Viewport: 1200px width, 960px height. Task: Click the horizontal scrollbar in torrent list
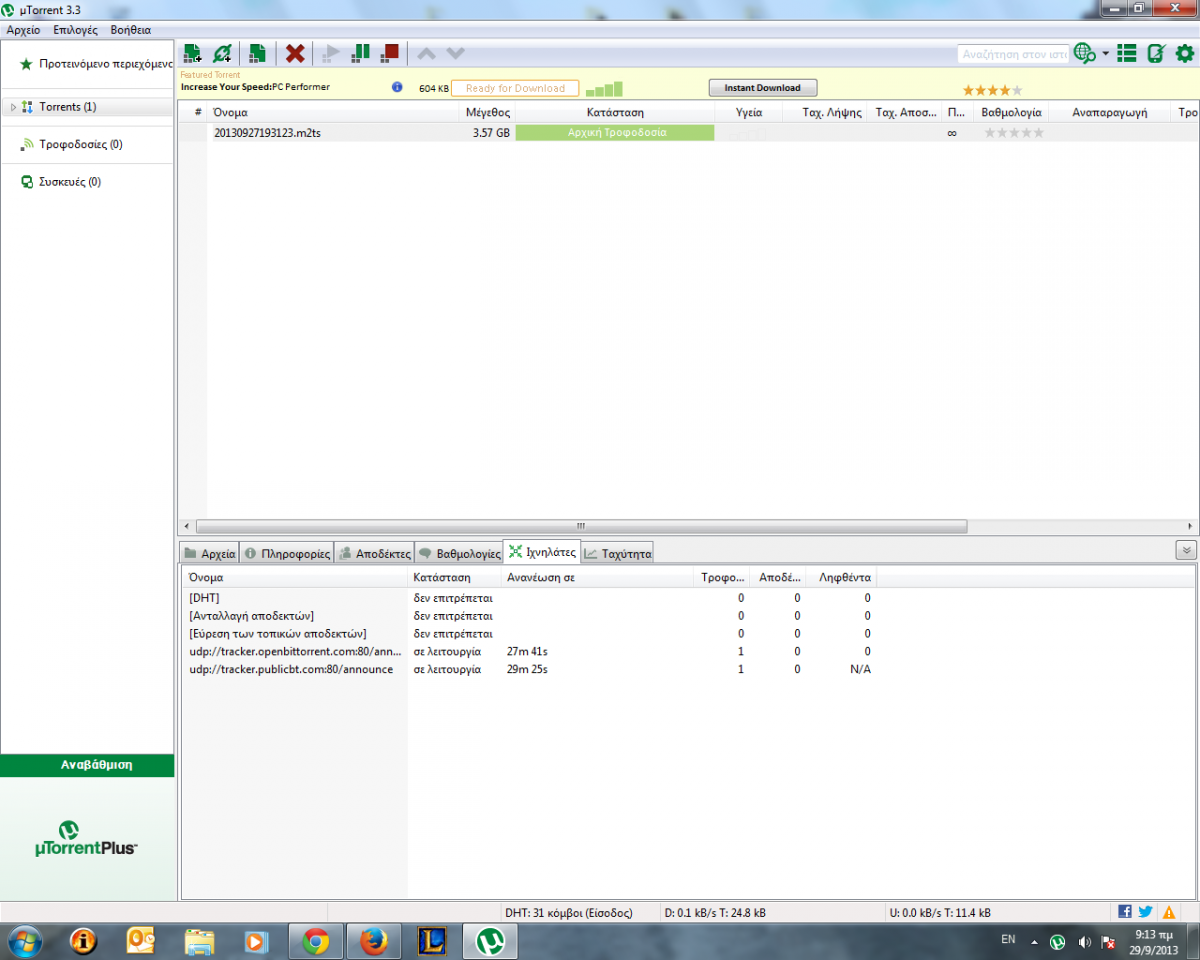pos(582,526)
